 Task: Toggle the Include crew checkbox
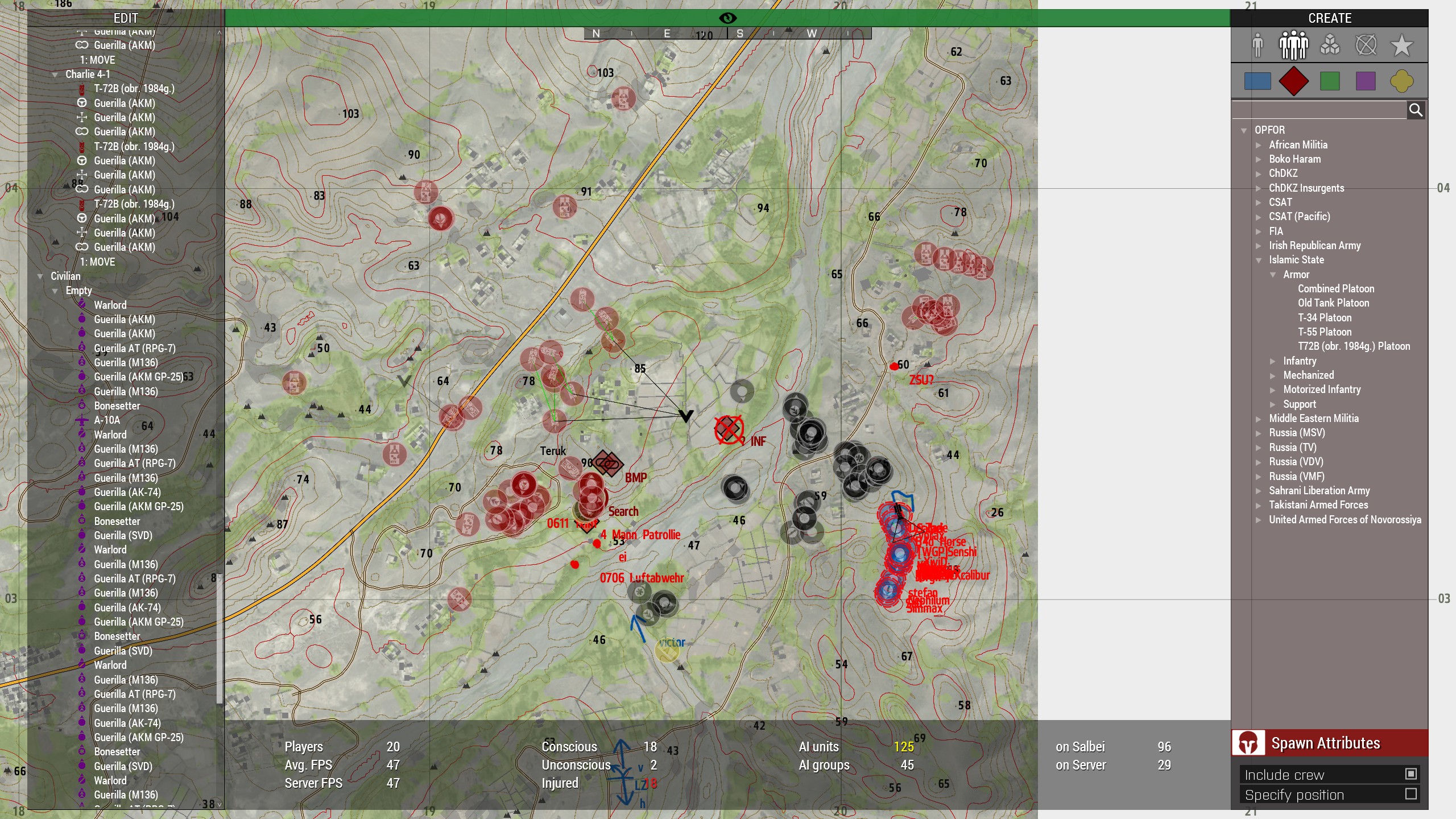(1410, 774)
